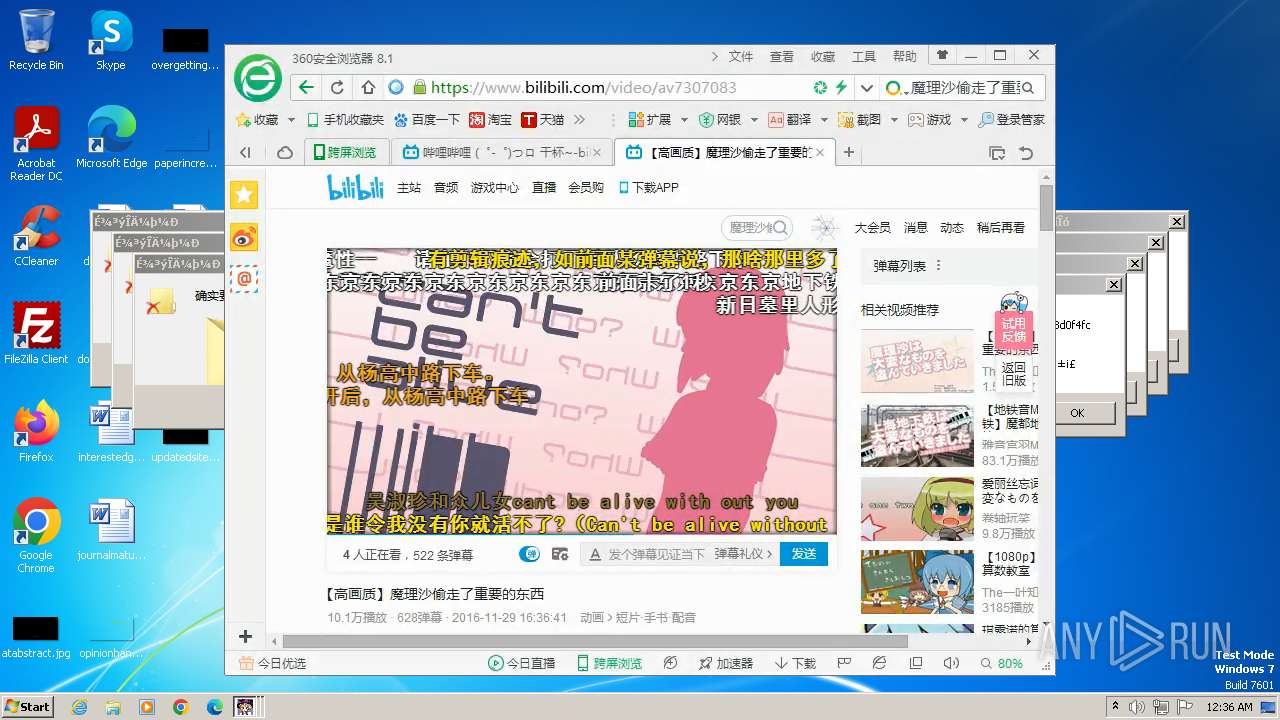
Task: Open the 【地铁音MAD】 recommended video thumbnail
Action: (917, 436)
